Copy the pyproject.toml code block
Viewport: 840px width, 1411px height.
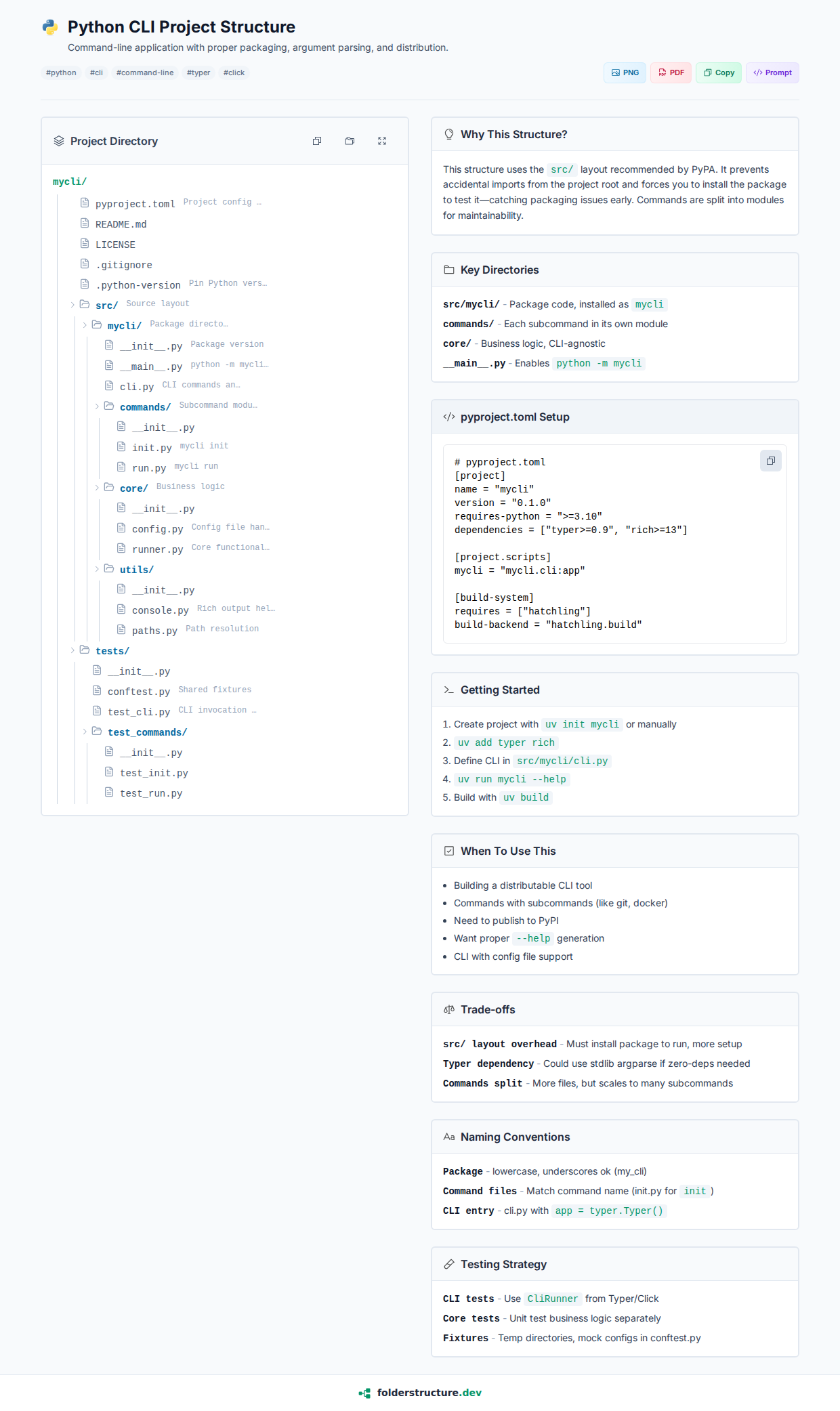coord(770,461)
